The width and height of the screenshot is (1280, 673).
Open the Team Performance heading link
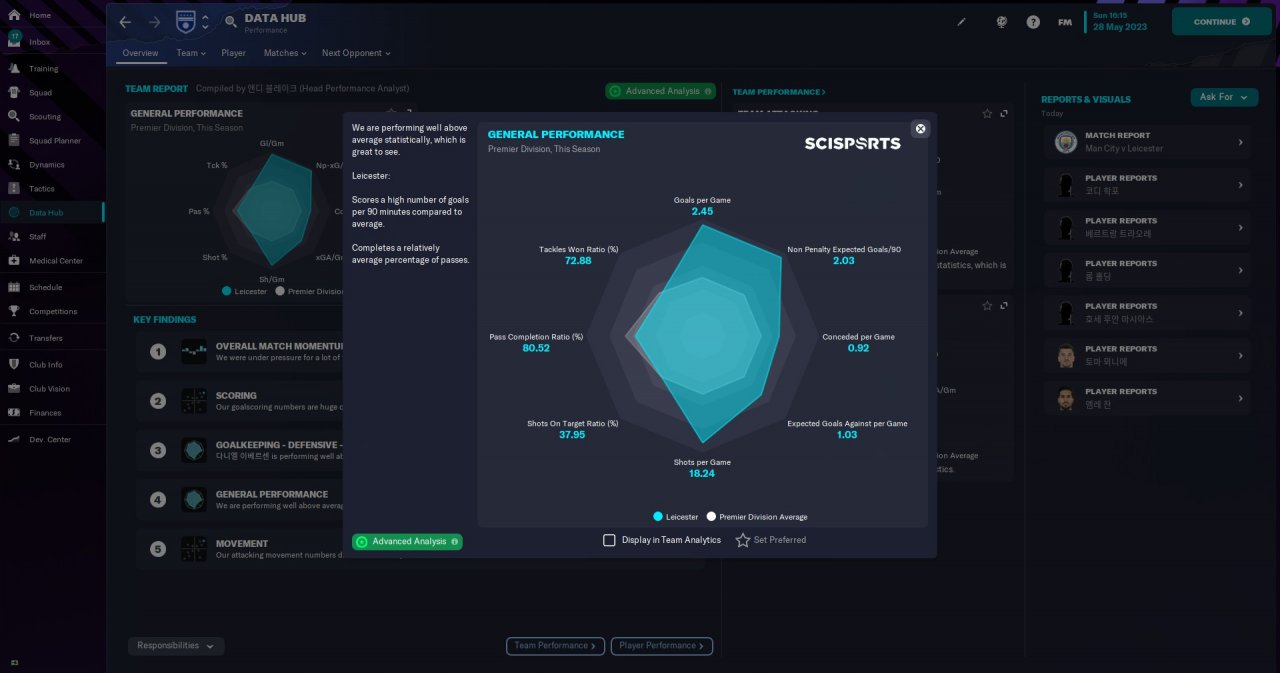(x=779, y=92)
